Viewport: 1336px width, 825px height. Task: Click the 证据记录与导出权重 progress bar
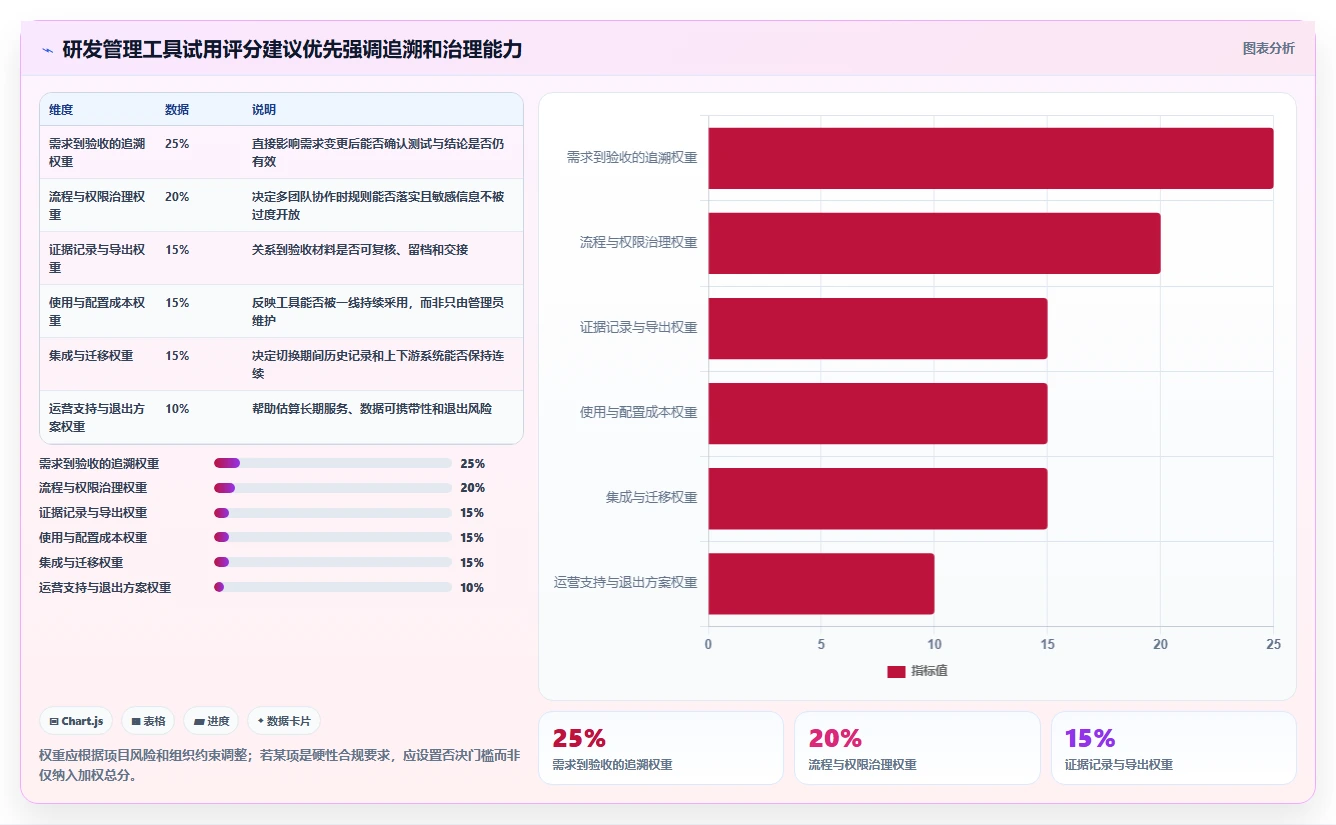[333, 513]
